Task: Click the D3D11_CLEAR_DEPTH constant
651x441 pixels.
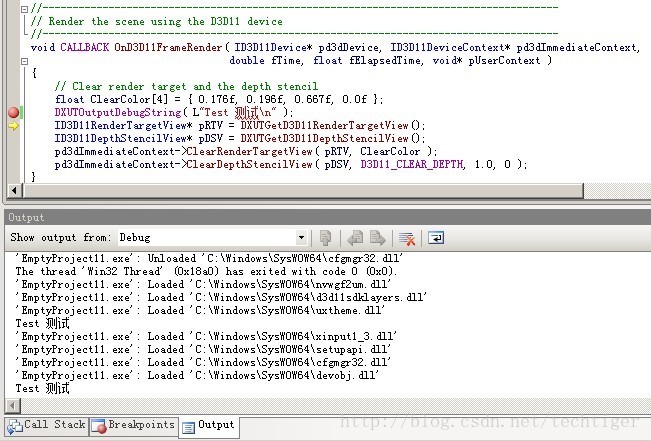Action: pos(411,164)
